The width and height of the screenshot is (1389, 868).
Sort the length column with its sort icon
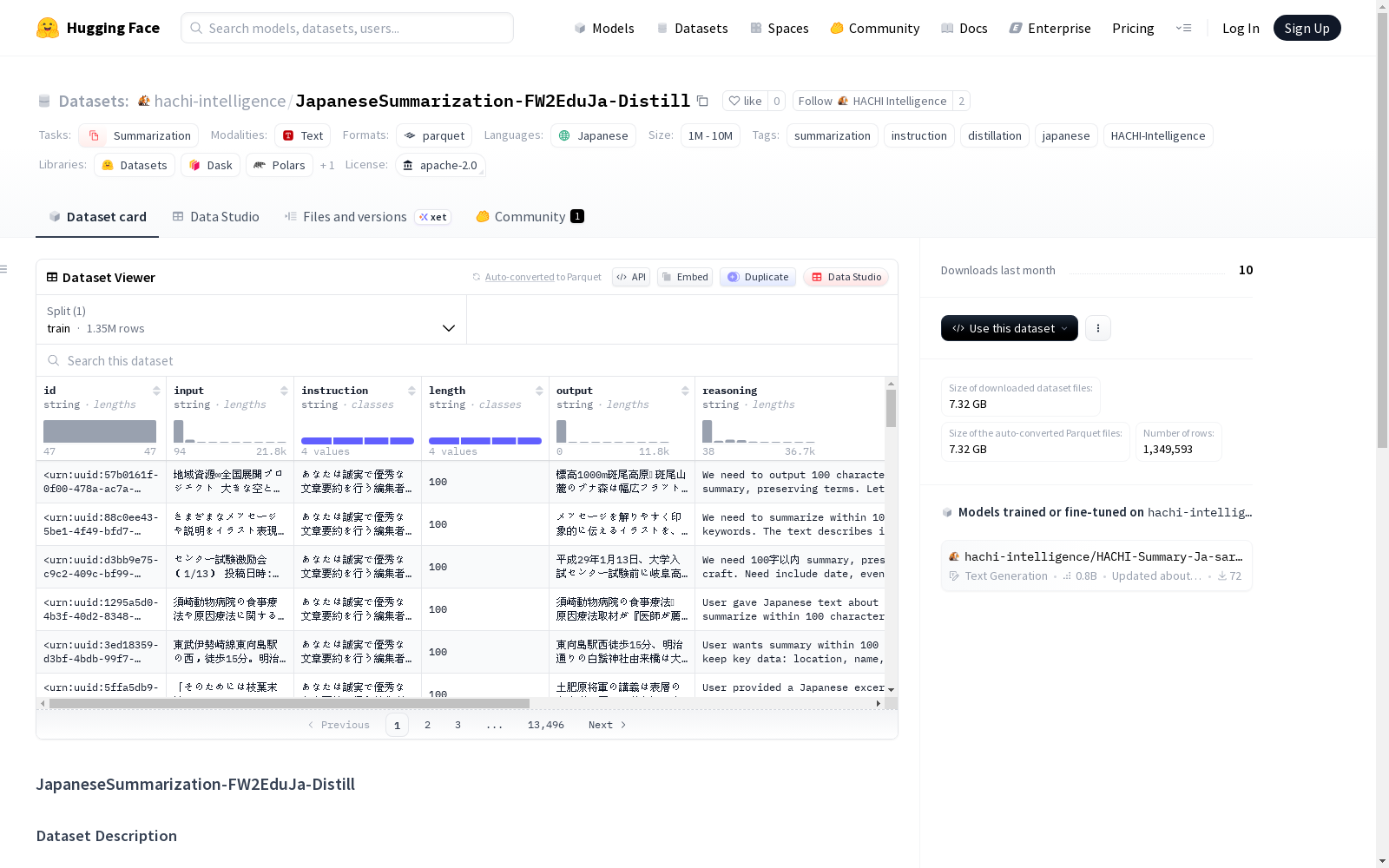[x=539, y=391]
